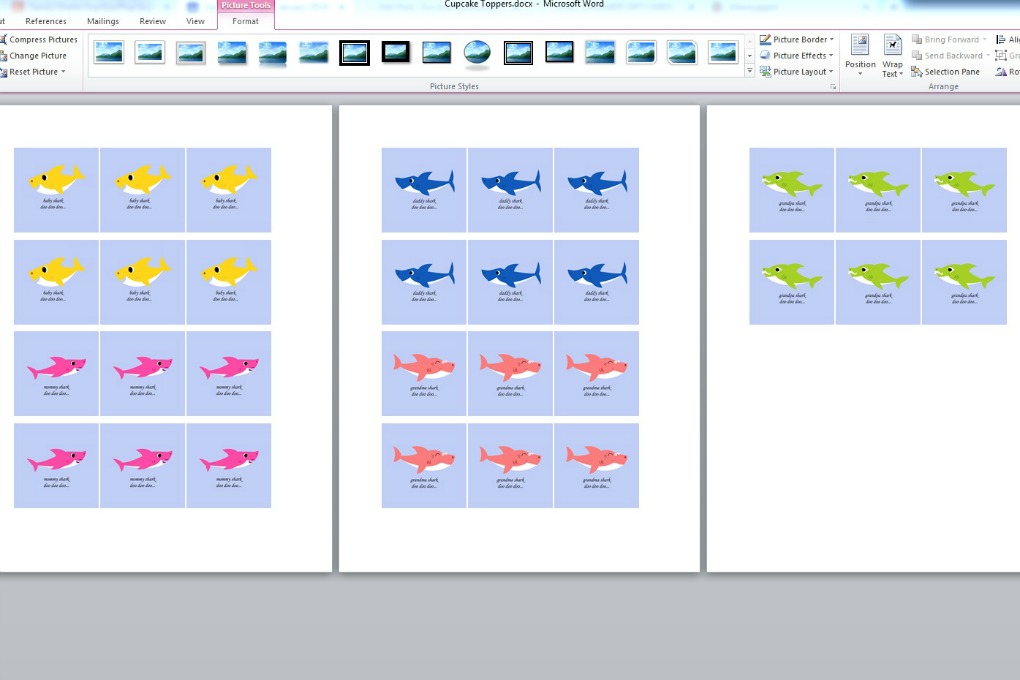This screenshot has height=680, width=1020.
Task: Apply the Beveled Matte White picture style
Action: (x=150, y=53)
